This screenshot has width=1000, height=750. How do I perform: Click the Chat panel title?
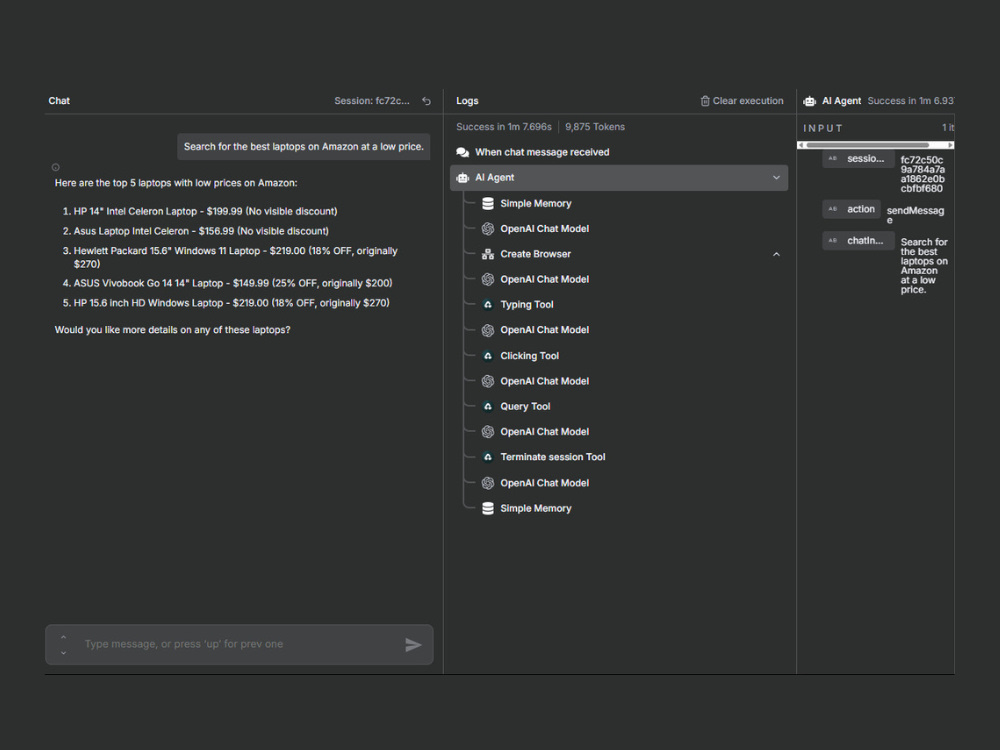(x=59, y=101)
